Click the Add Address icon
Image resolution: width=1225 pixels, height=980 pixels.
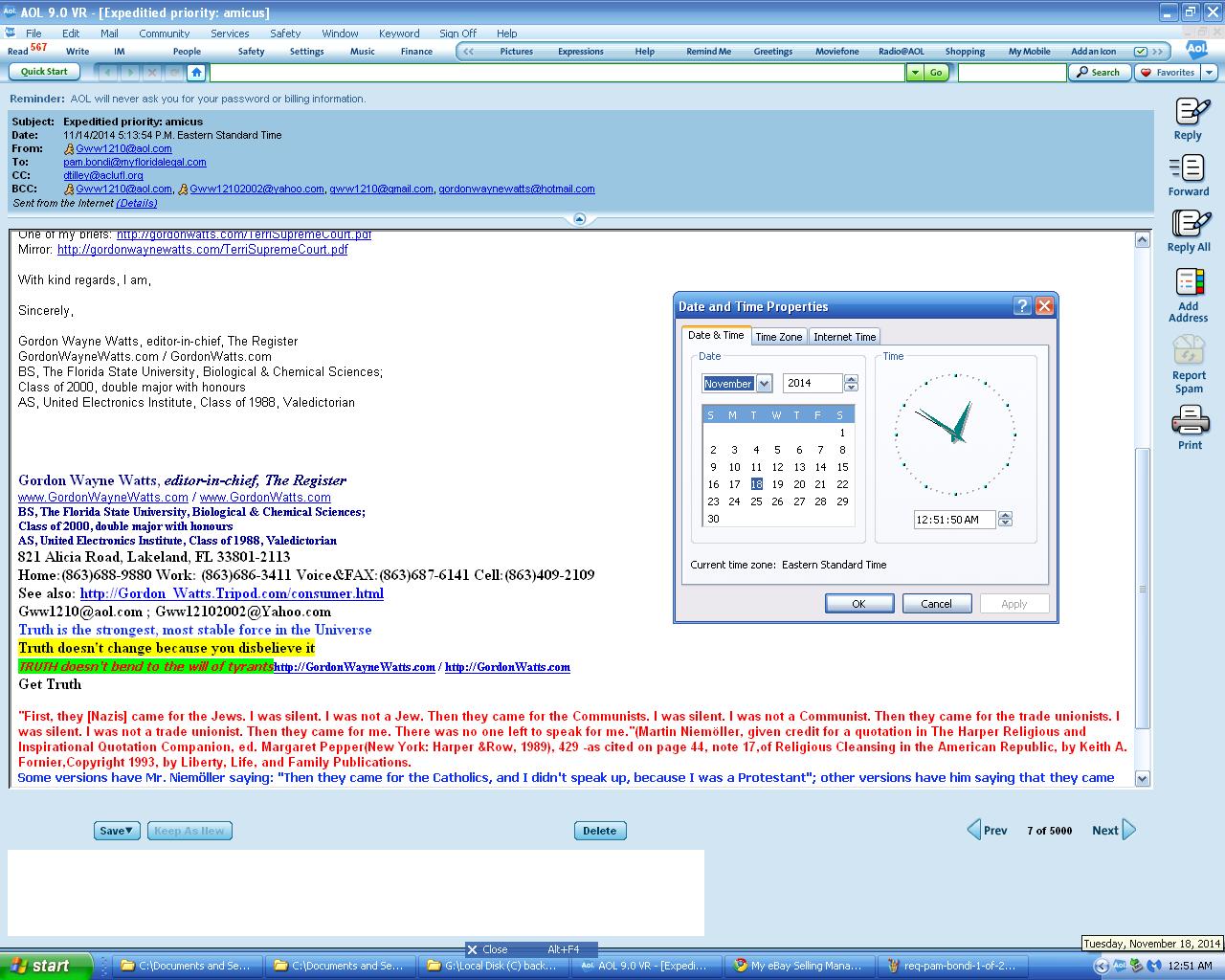1189,283
